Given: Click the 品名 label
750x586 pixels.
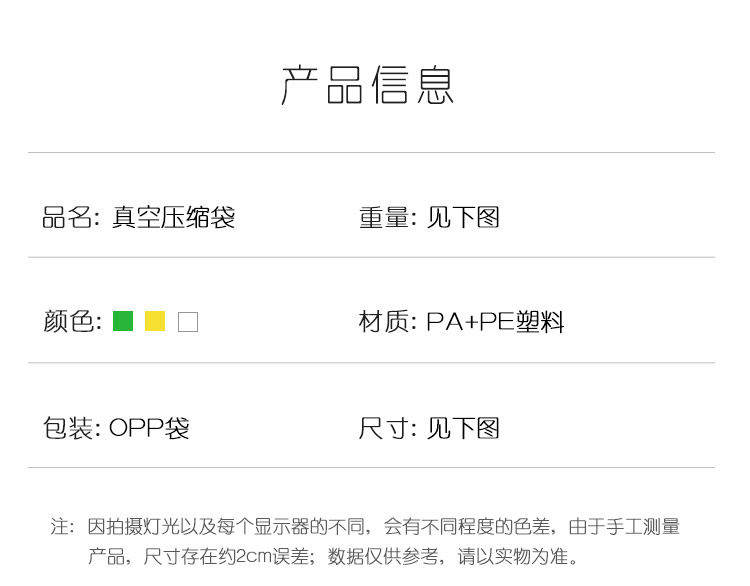Looking at the screenshot, I should [66, 217].
